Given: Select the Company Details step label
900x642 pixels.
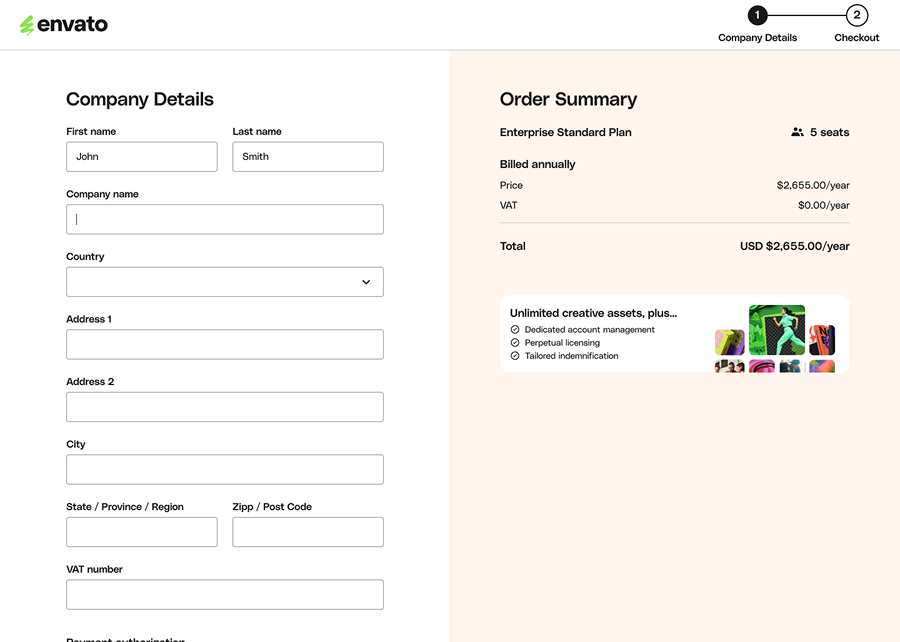Looking at the screenshot, I should tap(757, 37).
